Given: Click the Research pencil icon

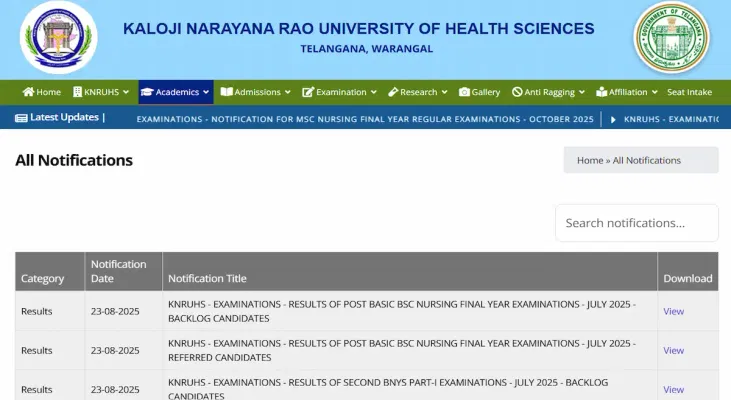Looking at the screenshot, I should [x=393, y=92].
